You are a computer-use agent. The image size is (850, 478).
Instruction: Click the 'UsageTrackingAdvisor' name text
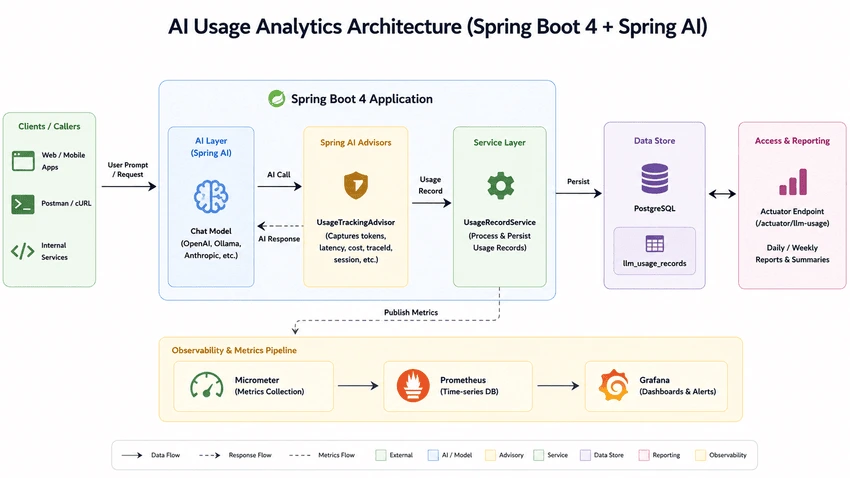coord(356,222)
